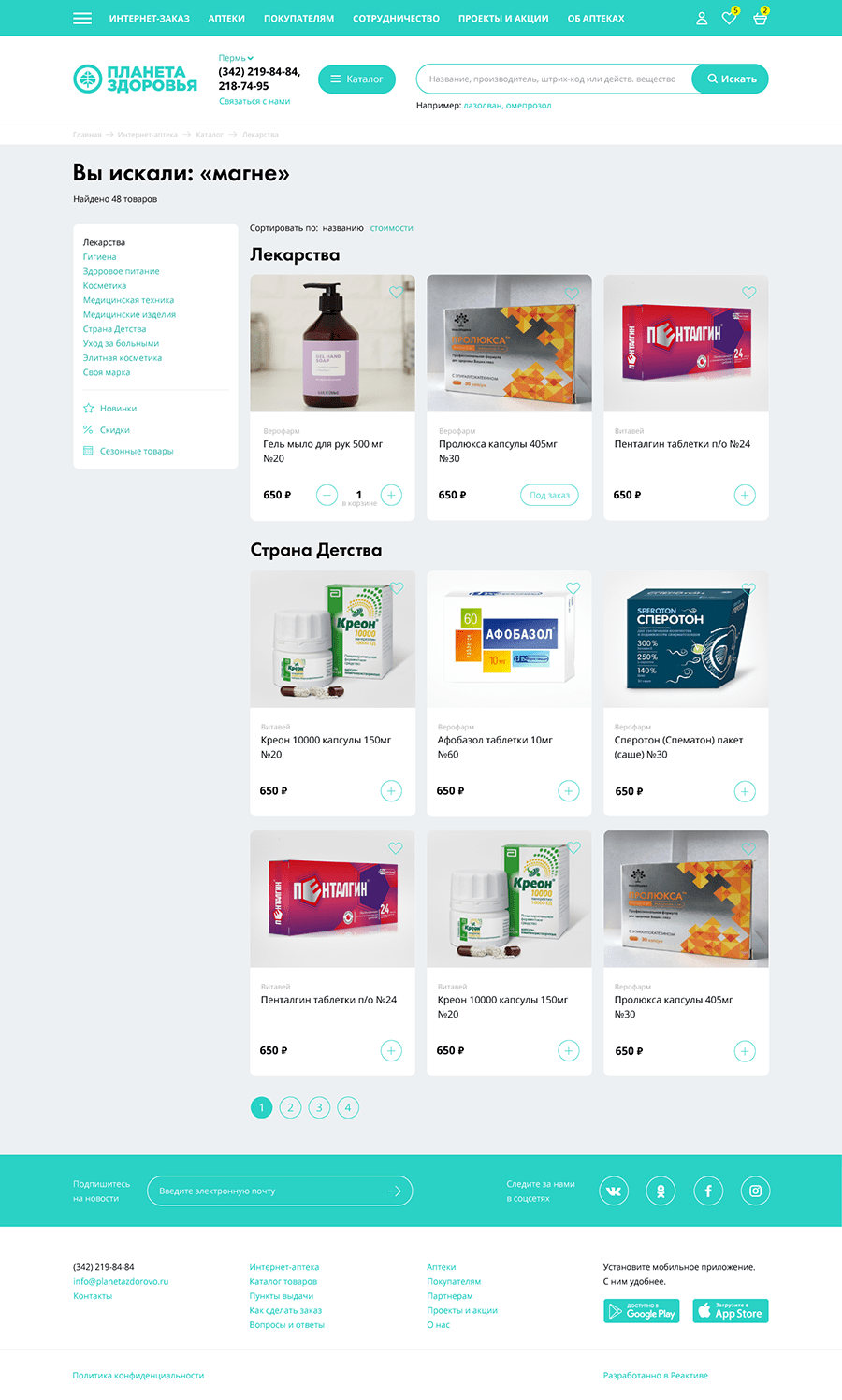842x1400 pixels.
Task: Open the VK social network icon
Action: (x=614, y=1191)
